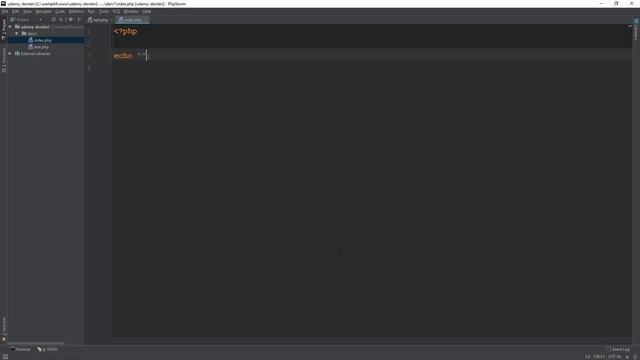Open the Terminal tool window
The width and height of the screenshot is (640, 360).
click(x=20, y=349)
